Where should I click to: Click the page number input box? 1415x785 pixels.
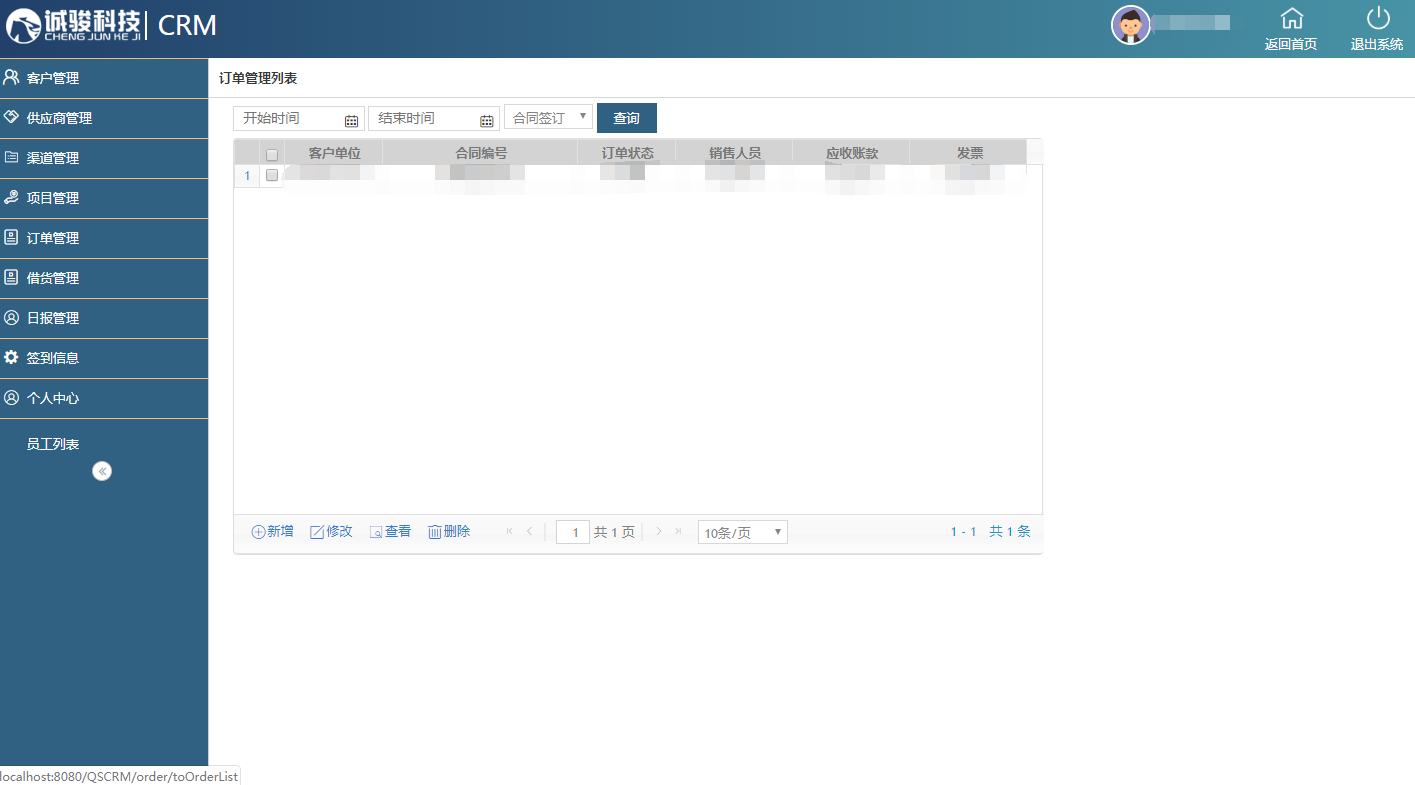pos(573,532)
